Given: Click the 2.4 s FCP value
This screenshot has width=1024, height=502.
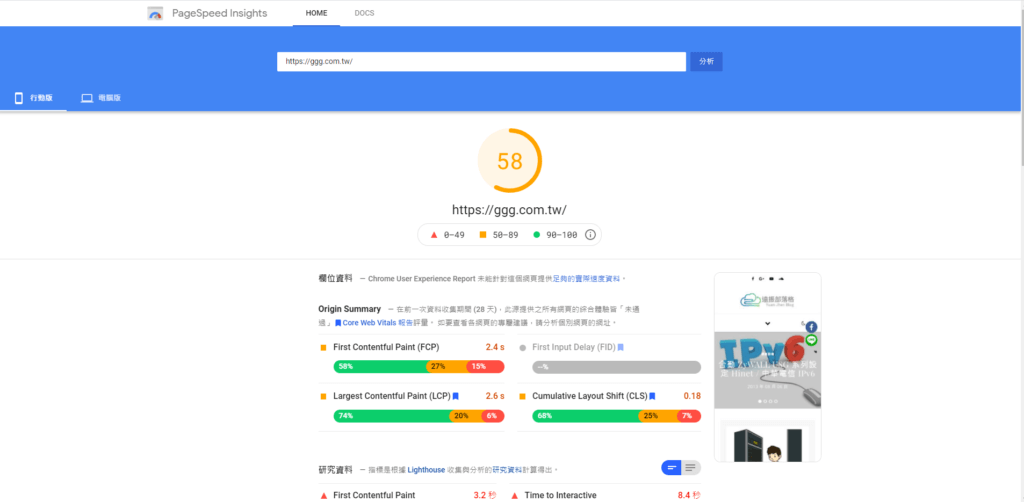Looking at the screenshot, I should coord(495,347).
